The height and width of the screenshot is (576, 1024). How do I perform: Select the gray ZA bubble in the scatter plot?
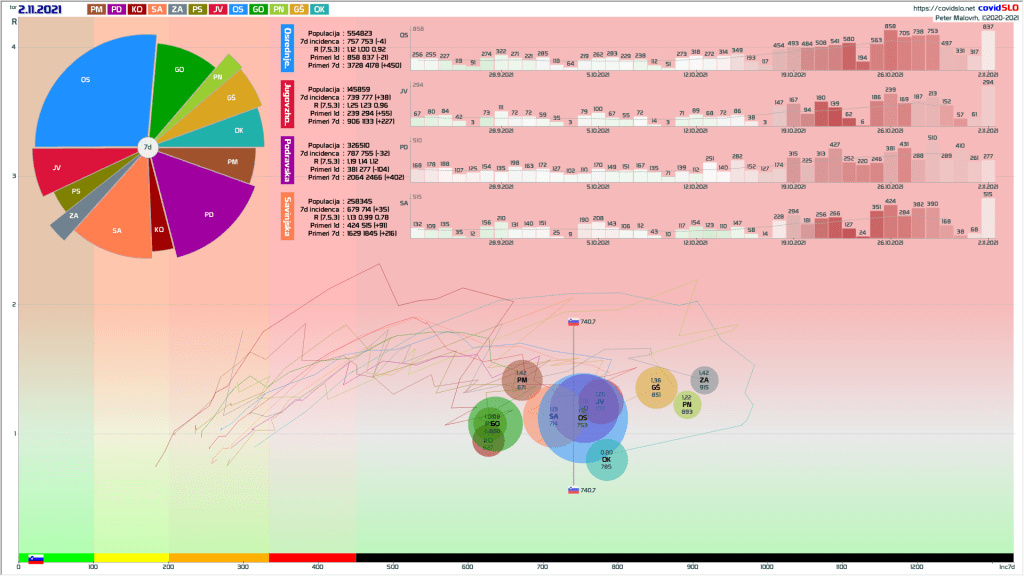[704, 380]
